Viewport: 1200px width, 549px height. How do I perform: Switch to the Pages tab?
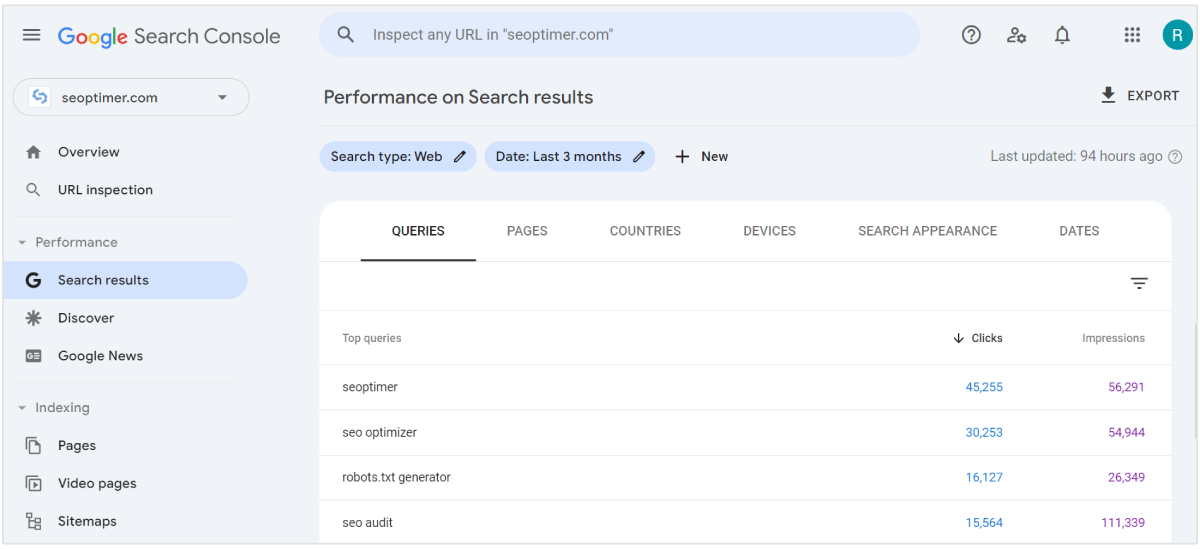(x=527, y=231)
